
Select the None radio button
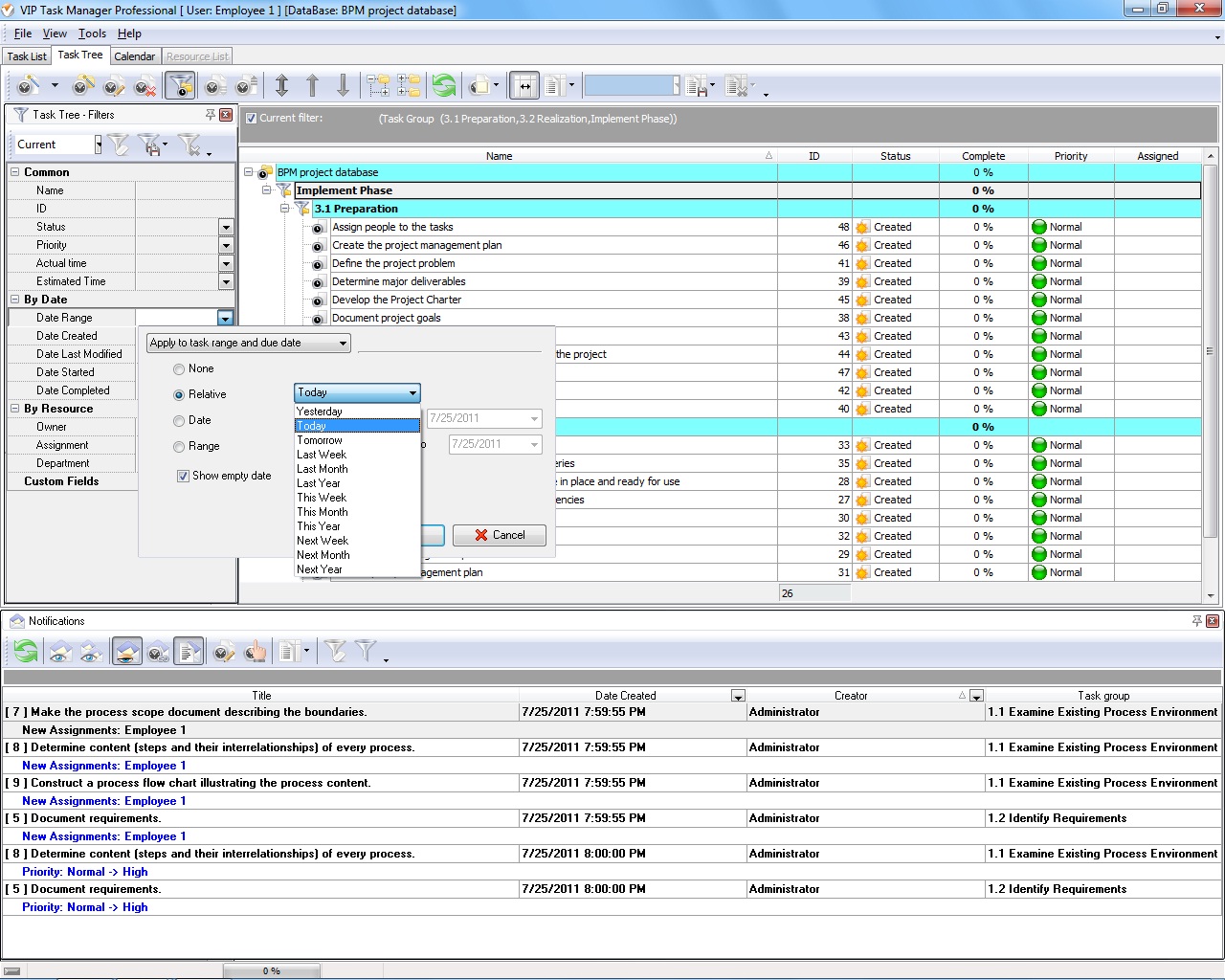[x=179, y=369]
